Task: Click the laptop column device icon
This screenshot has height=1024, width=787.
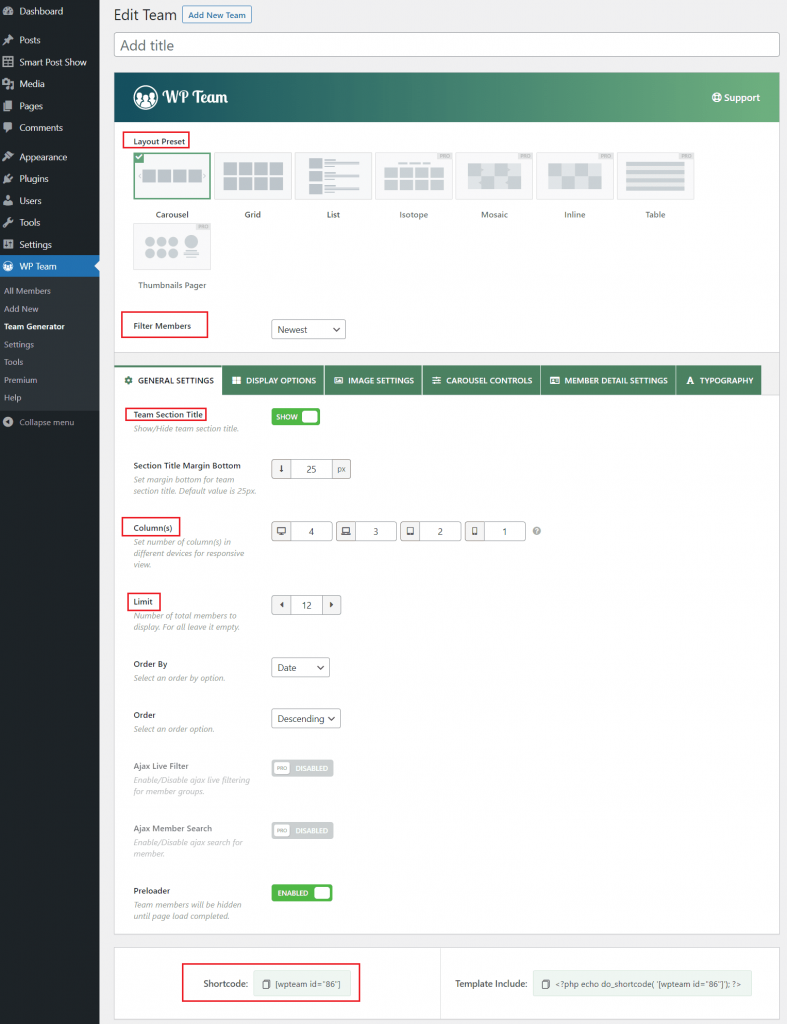Action: coord(346,531)
